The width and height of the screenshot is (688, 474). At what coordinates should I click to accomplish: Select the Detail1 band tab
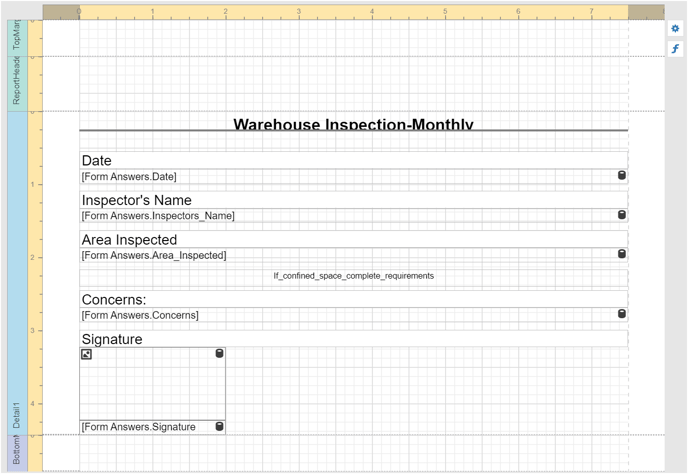17,273
